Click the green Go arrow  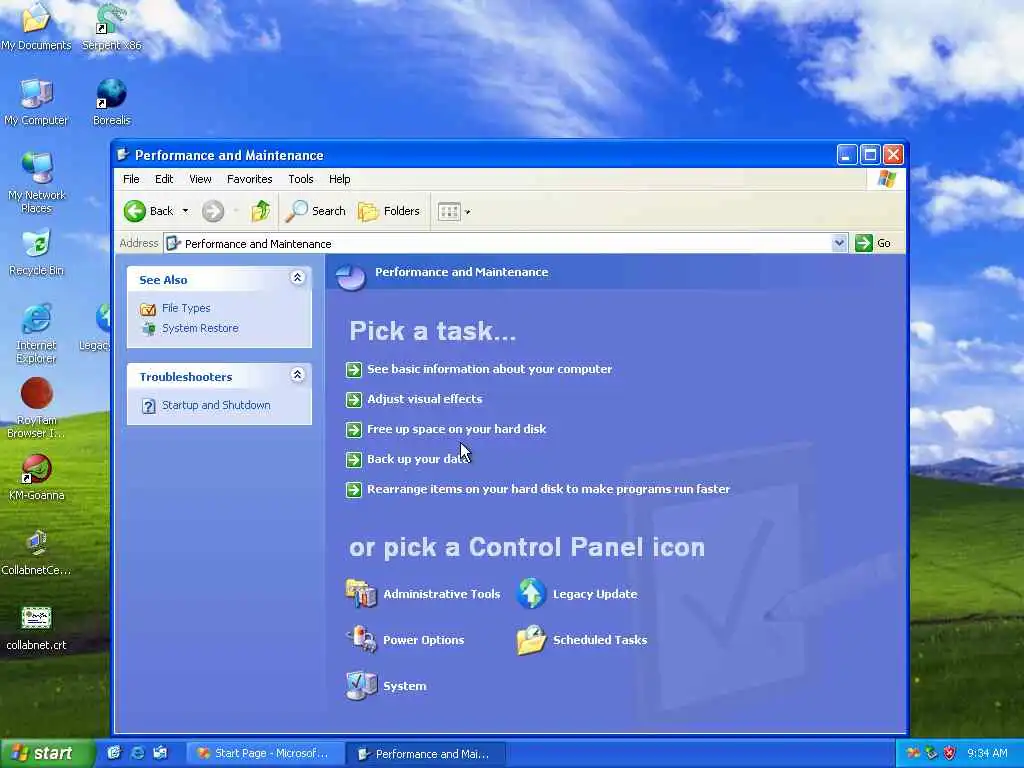pyautogui.click(x=864, y=243)
